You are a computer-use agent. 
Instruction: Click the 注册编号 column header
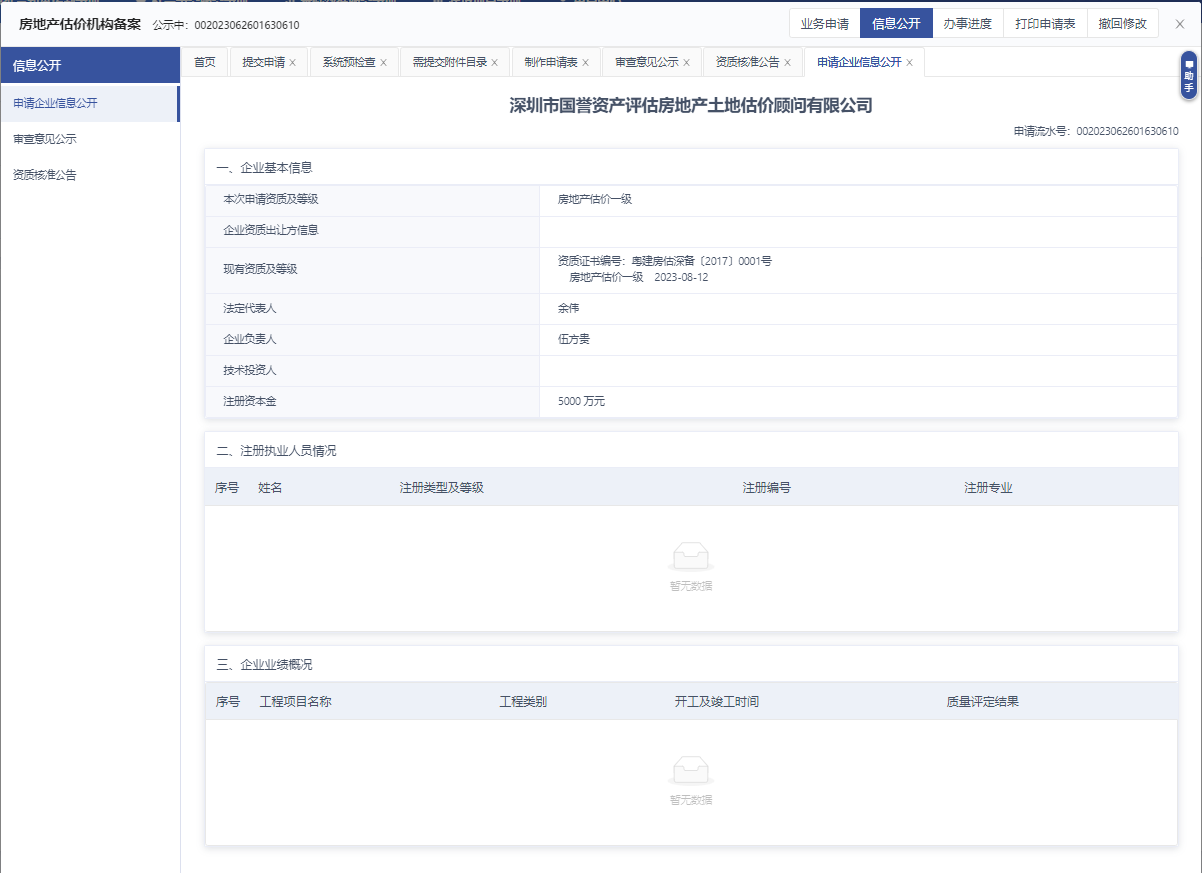(x=766, y=488)
